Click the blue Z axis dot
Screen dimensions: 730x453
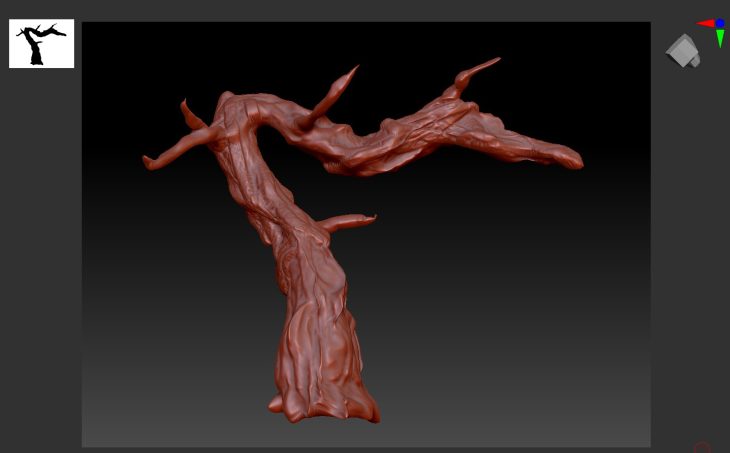[720, 23]
